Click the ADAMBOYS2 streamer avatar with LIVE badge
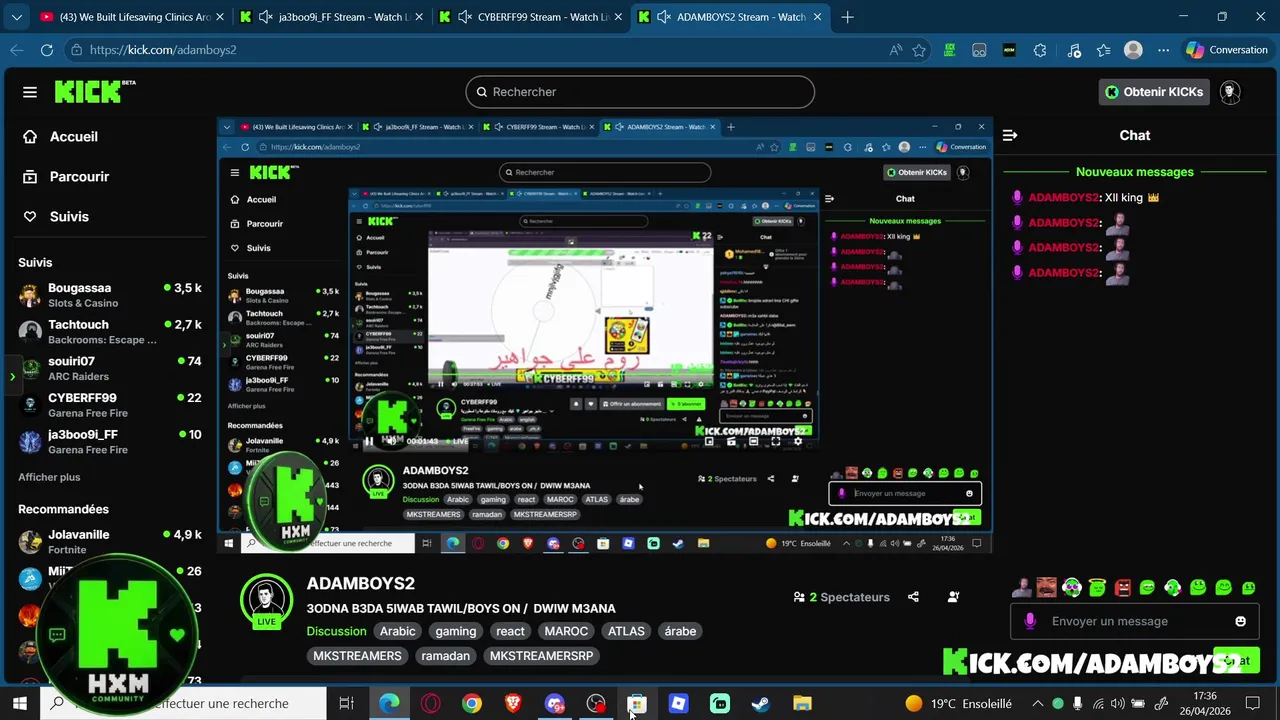The width and height of the screenshot is (1280, 720). click(266, 601)
